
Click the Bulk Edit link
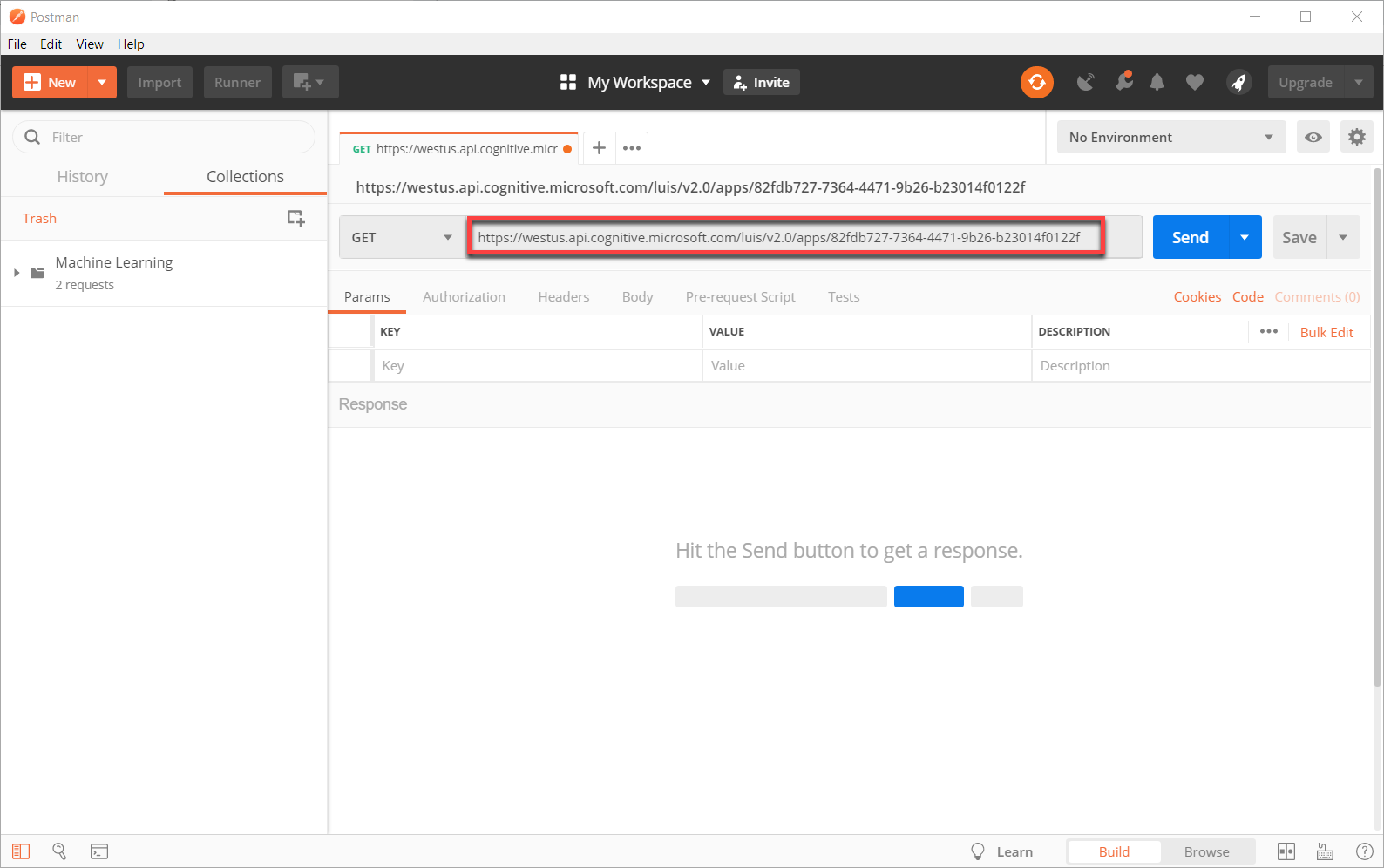1326,332
